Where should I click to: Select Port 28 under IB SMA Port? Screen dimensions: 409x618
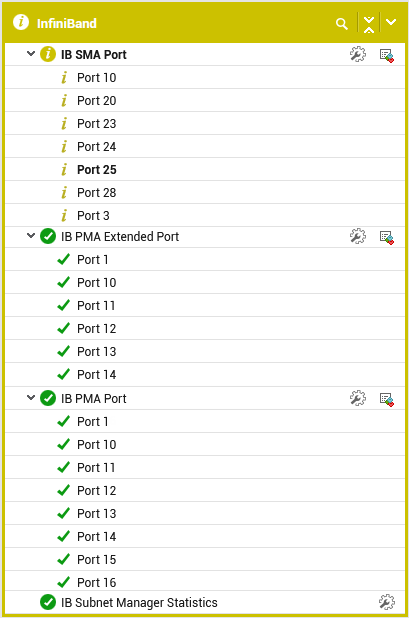pos(97,193)
